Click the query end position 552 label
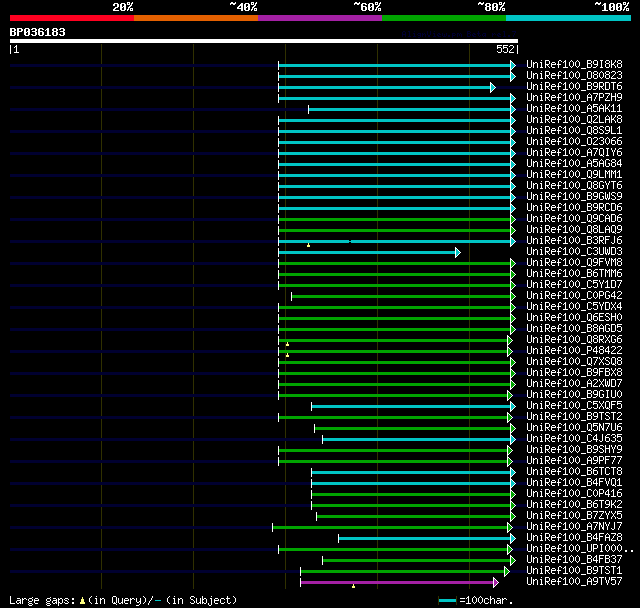 tap(505, 49)
